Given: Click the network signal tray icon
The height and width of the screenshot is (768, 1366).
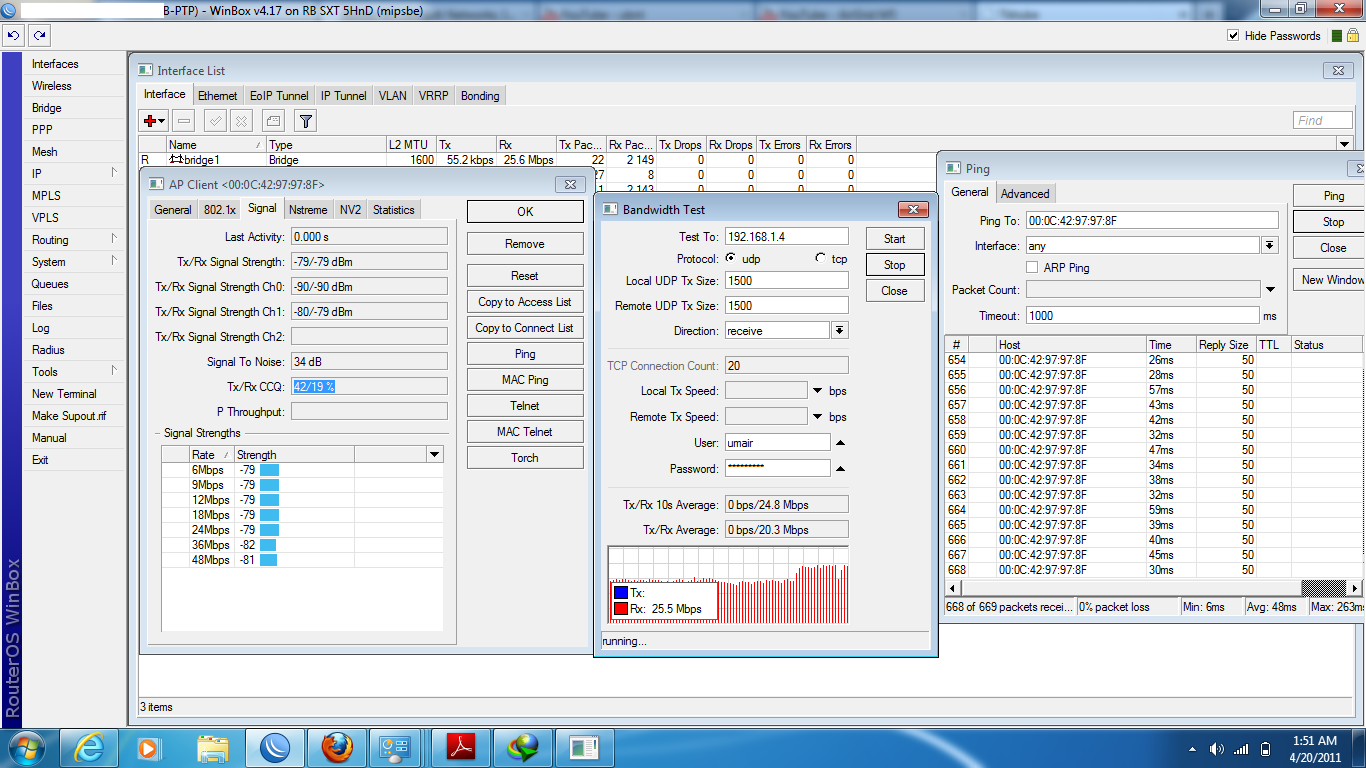Looking at the screenshot, I should pos(1241,749).
